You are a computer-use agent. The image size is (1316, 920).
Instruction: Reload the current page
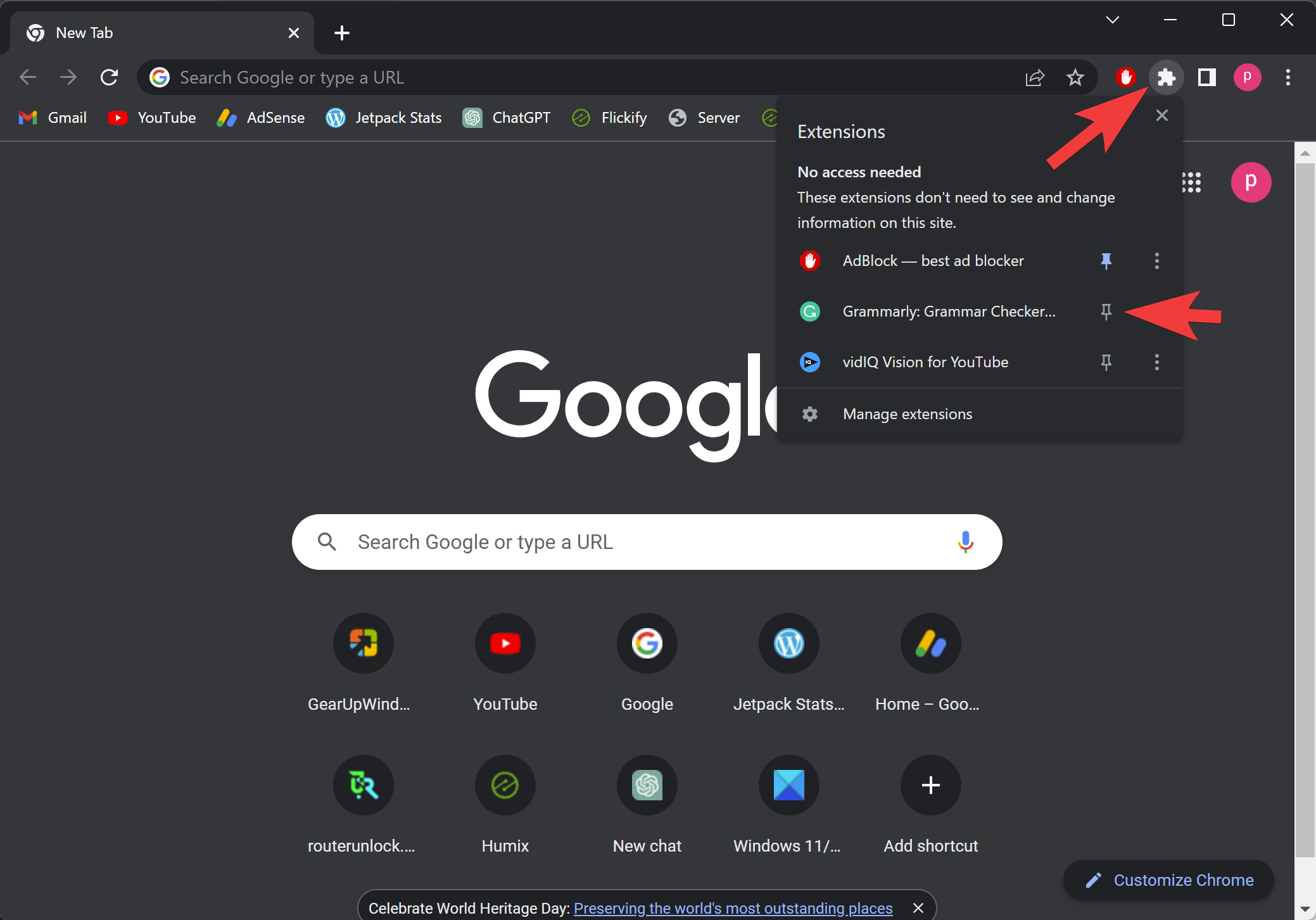click(109, 77)
